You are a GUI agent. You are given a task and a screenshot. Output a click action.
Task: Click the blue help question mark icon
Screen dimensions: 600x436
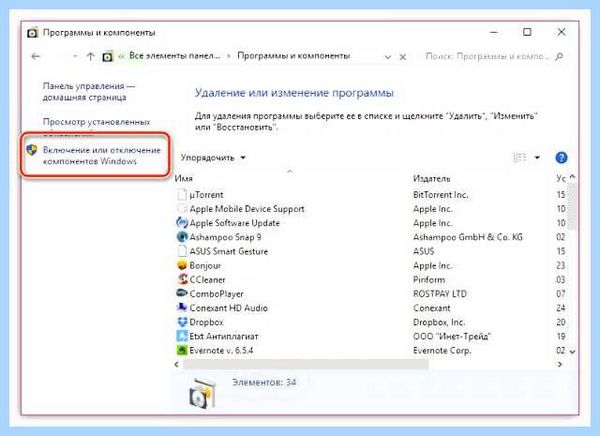click(561, 157)
